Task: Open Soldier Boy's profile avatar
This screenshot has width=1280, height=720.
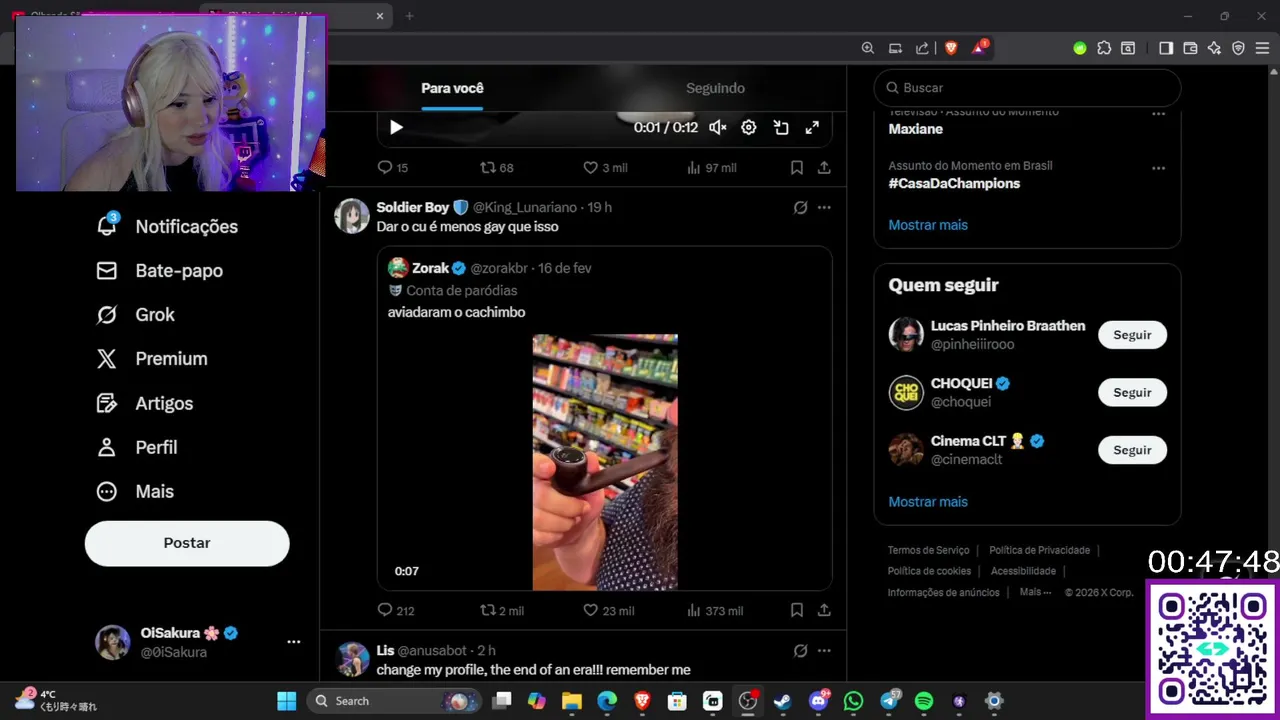Action: coord(352,216)
